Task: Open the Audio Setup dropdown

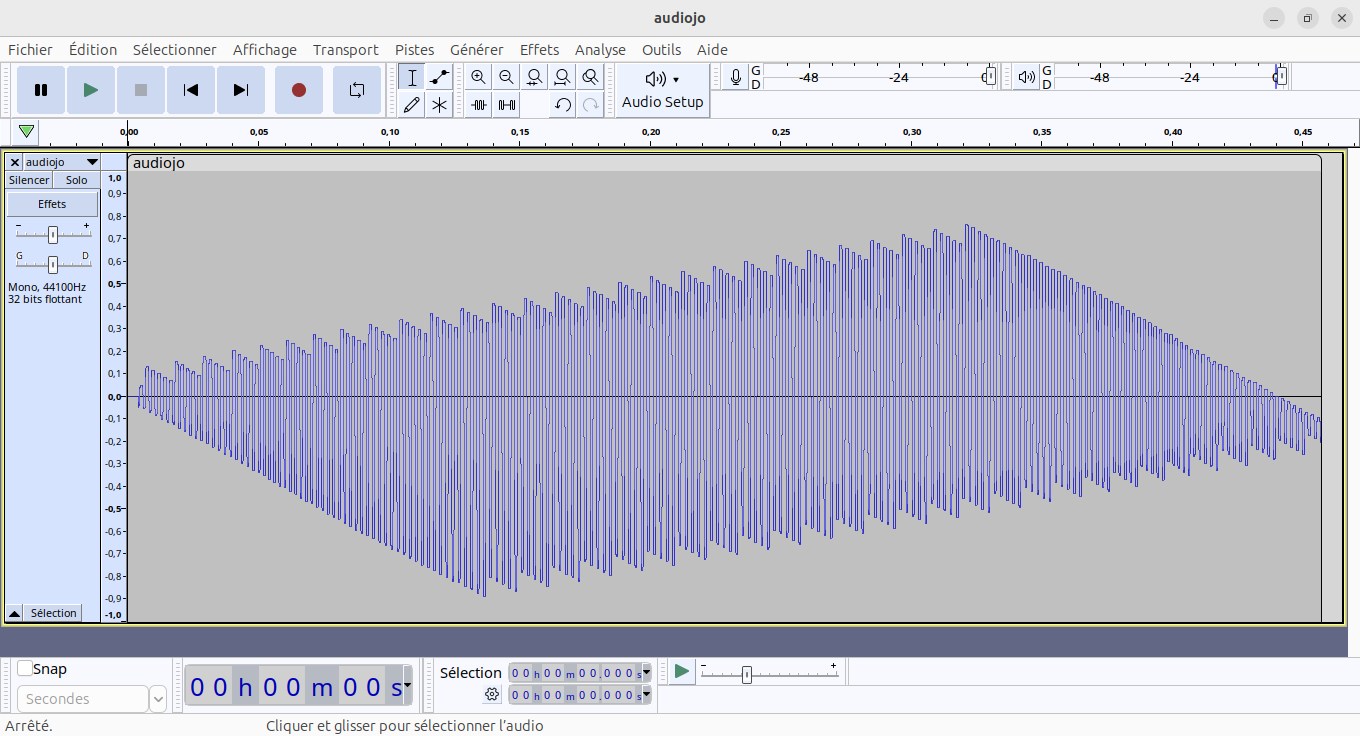Action: [662, 90]
